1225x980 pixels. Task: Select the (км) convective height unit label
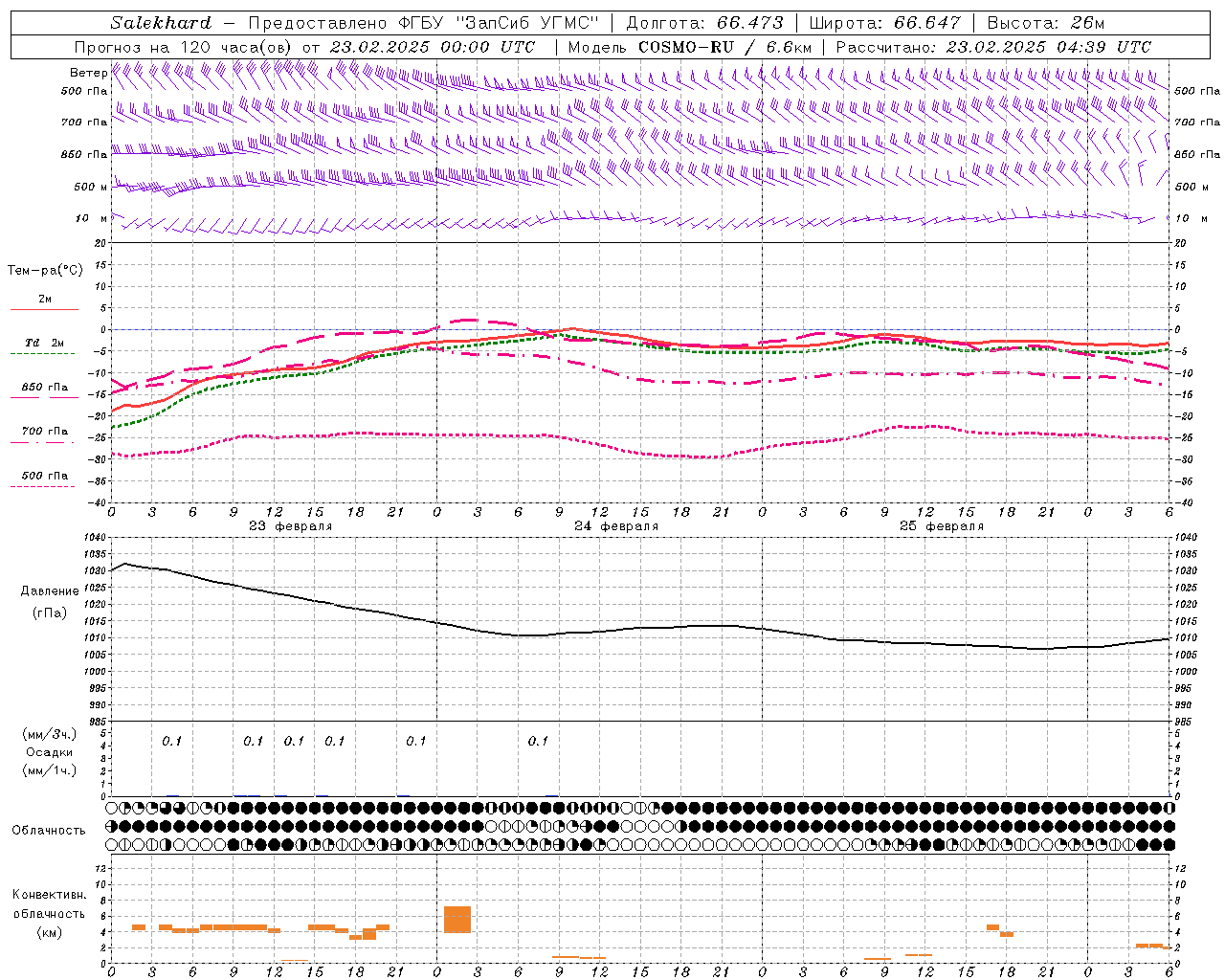(50, 931)
